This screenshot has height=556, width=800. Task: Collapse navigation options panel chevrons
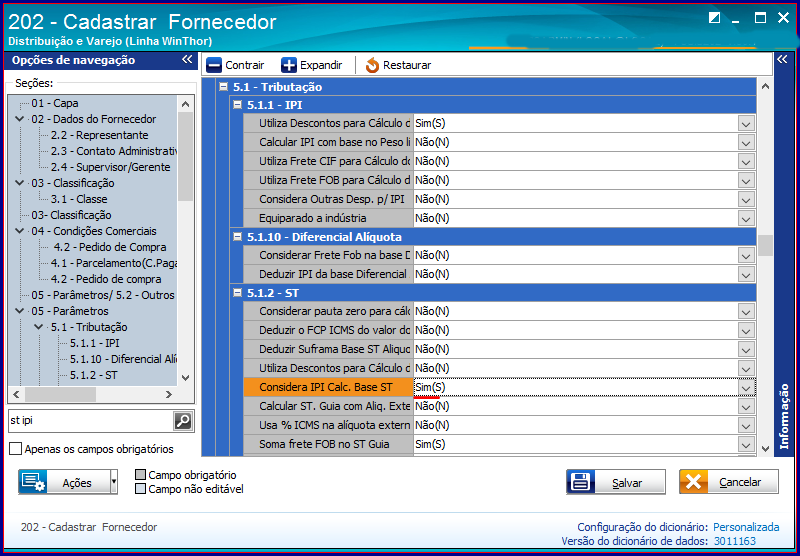[x=187, y=60]
